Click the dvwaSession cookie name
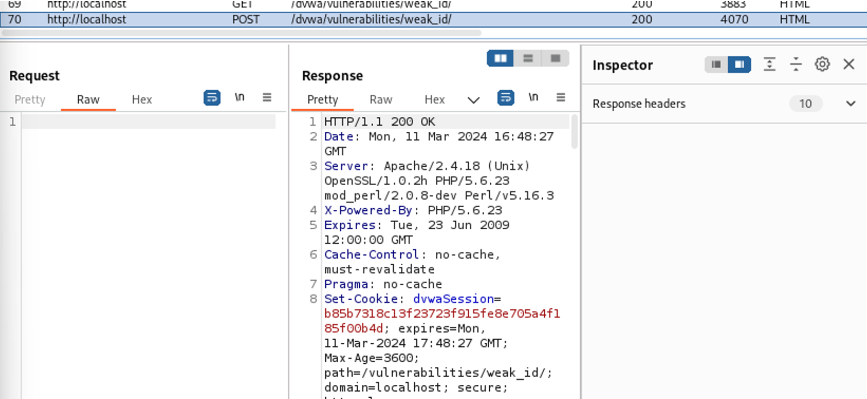 (453, 299)
